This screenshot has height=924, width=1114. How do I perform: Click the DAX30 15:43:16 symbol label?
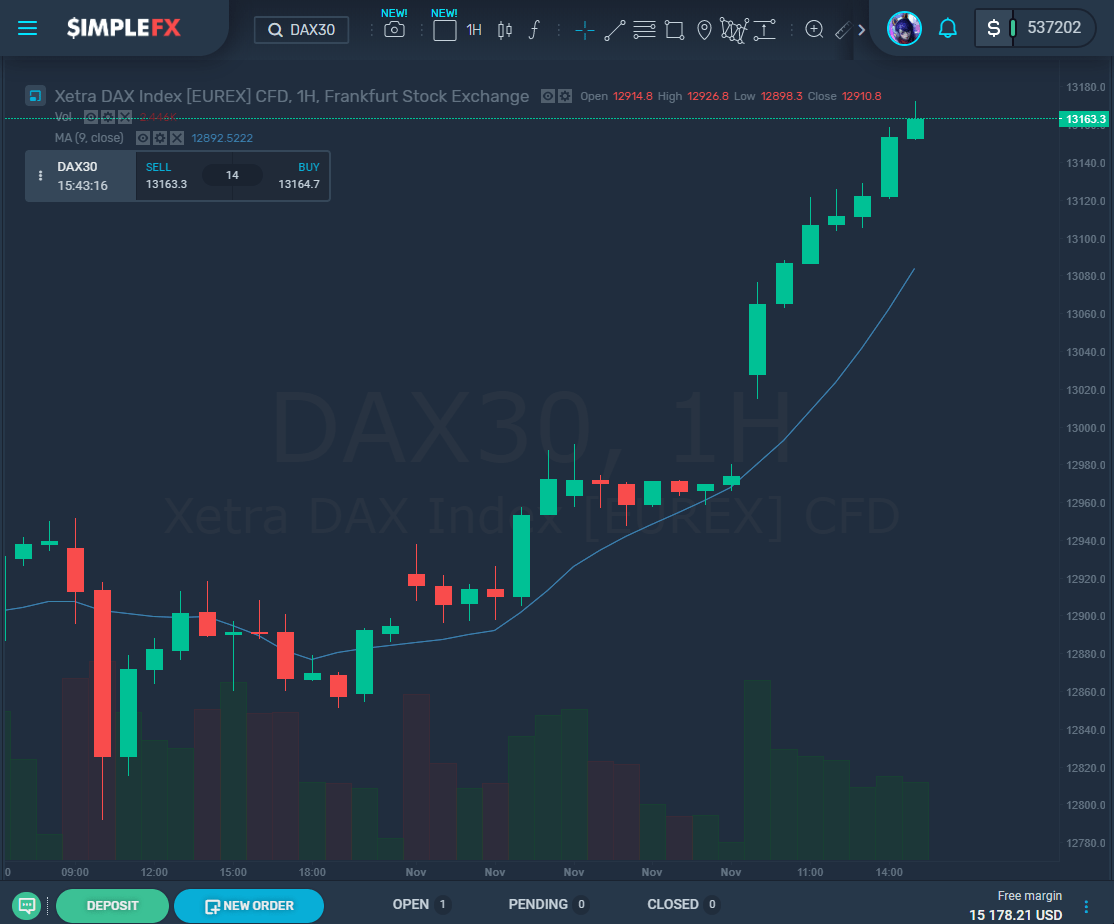coord(82,176)
